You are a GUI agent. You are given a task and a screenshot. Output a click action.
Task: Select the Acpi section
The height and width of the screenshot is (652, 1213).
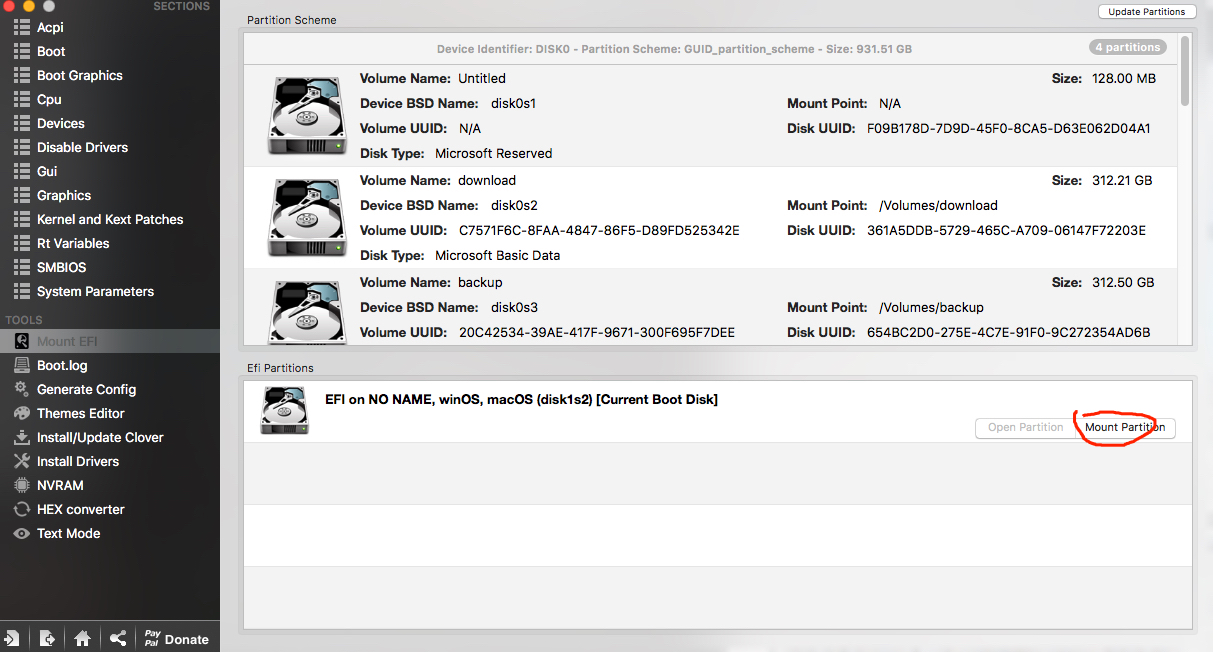pyautogui.click(x=50, y=27)
